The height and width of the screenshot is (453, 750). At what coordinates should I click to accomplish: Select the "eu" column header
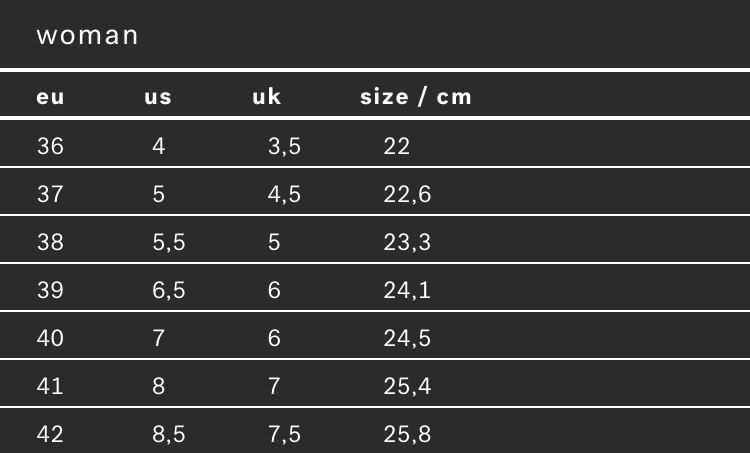50,97
